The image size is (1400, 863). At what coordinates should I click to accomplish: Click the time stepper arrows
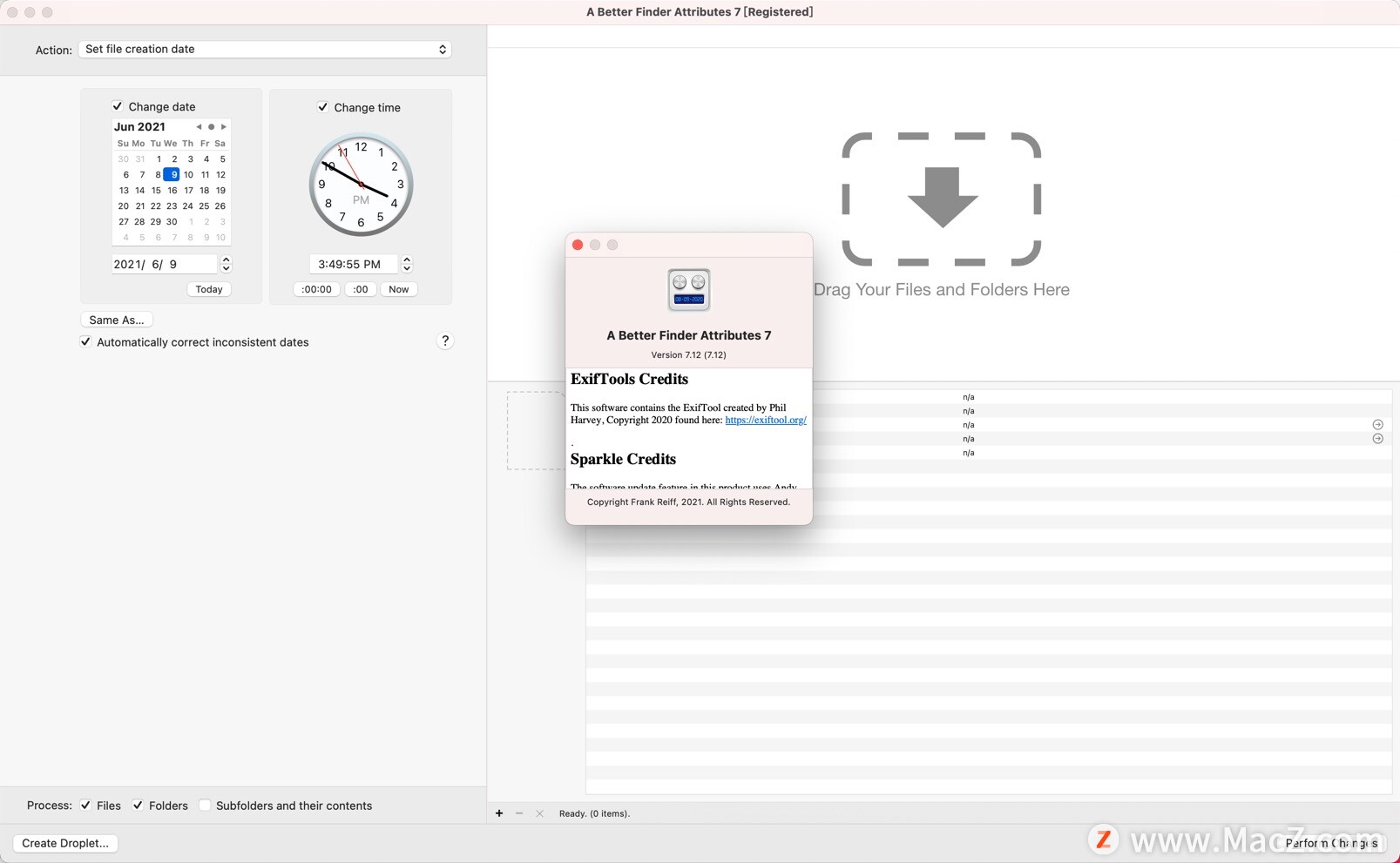coord(407,264)
